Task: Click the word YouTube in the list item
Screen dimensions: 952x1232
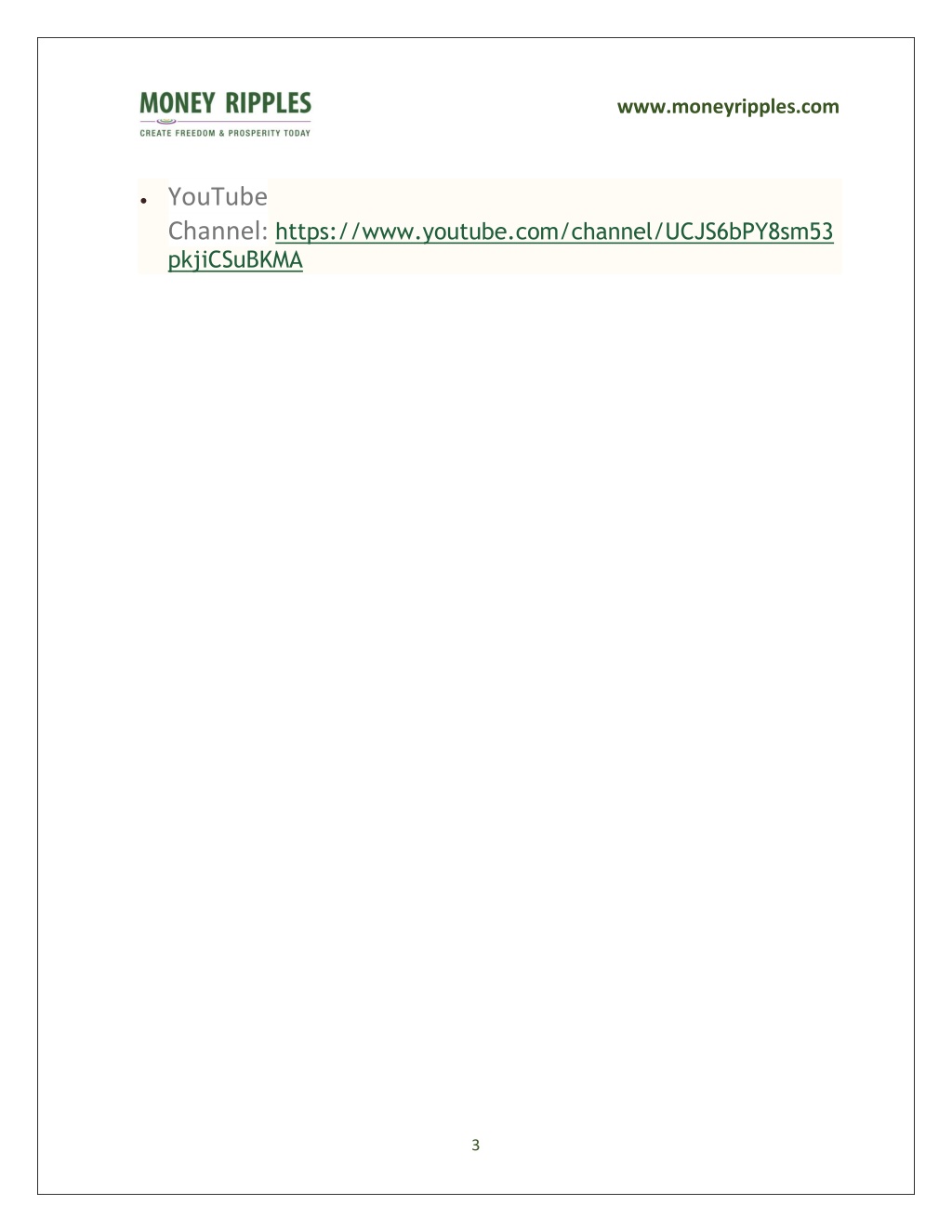Action: point(218,196)
